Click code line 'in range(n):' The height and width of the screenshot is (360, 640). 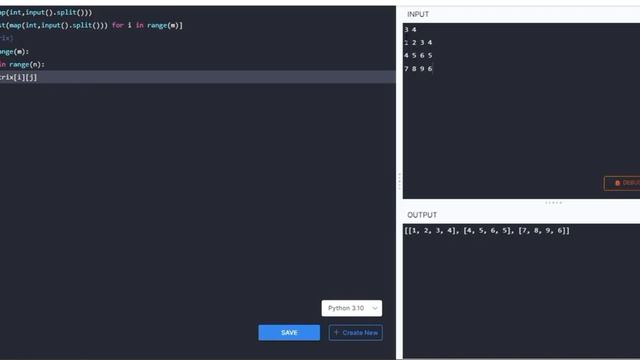(x=22, y=64)
